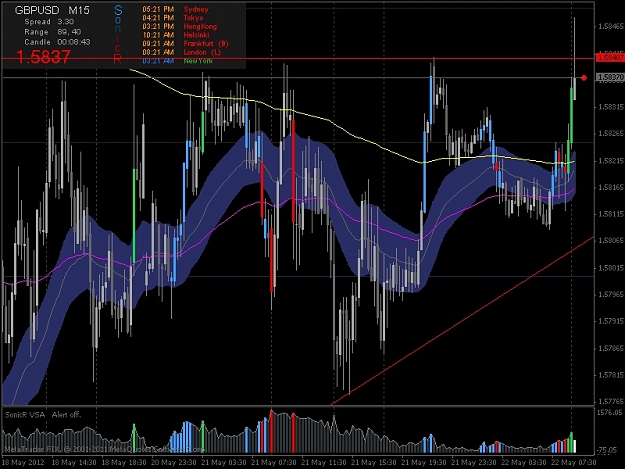
Task: Select the Sydney 05:21 PM session row
Action: click(x=175, y=9)
